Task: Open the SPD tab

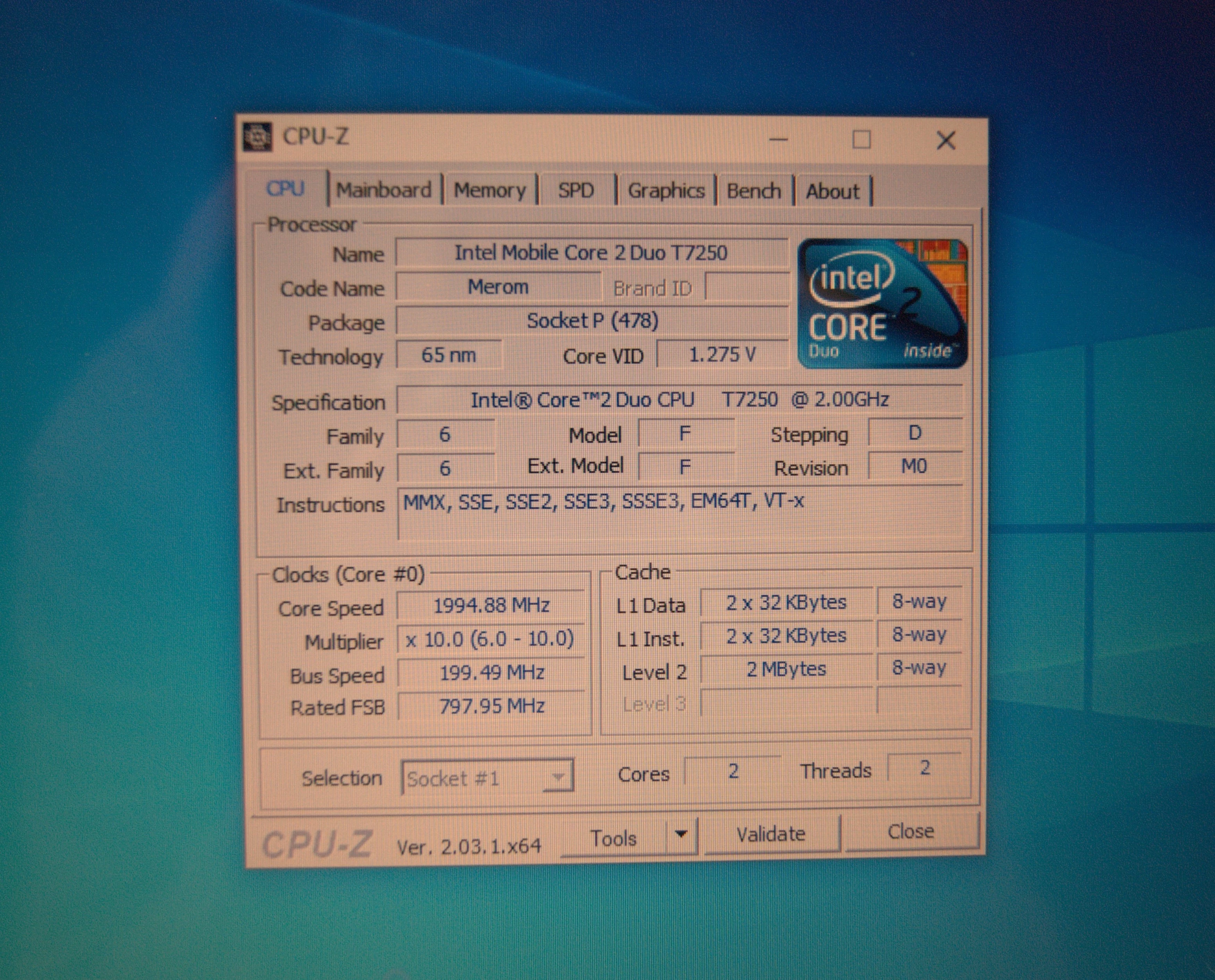Action: [x=576, y=191]
